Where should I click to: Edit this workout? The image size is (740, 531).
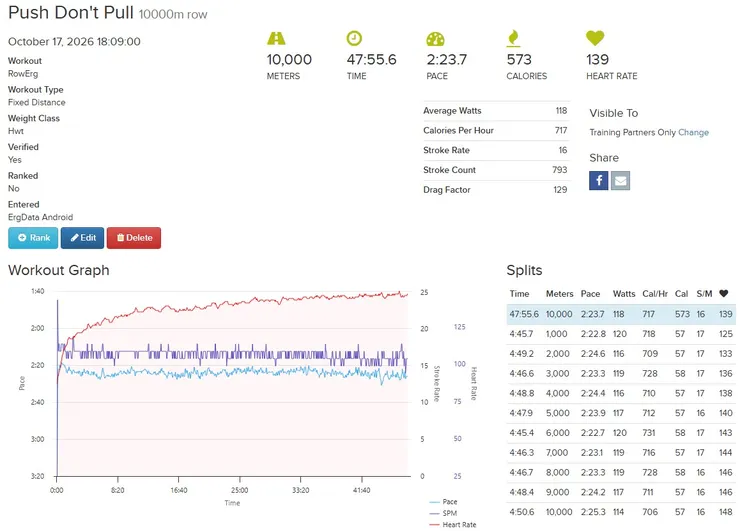[83, 238]
